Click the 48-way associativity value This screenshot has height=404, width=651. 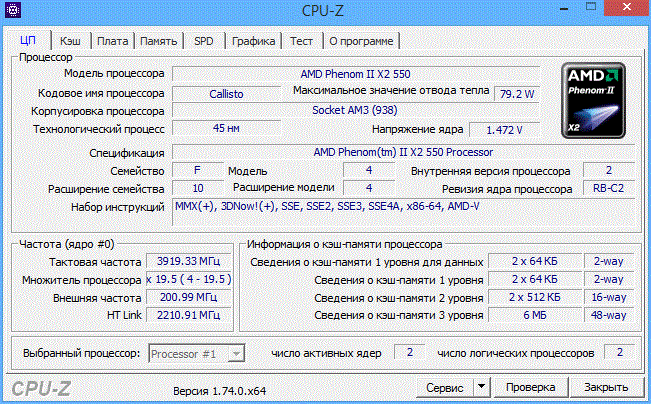[x=609, y=315]
